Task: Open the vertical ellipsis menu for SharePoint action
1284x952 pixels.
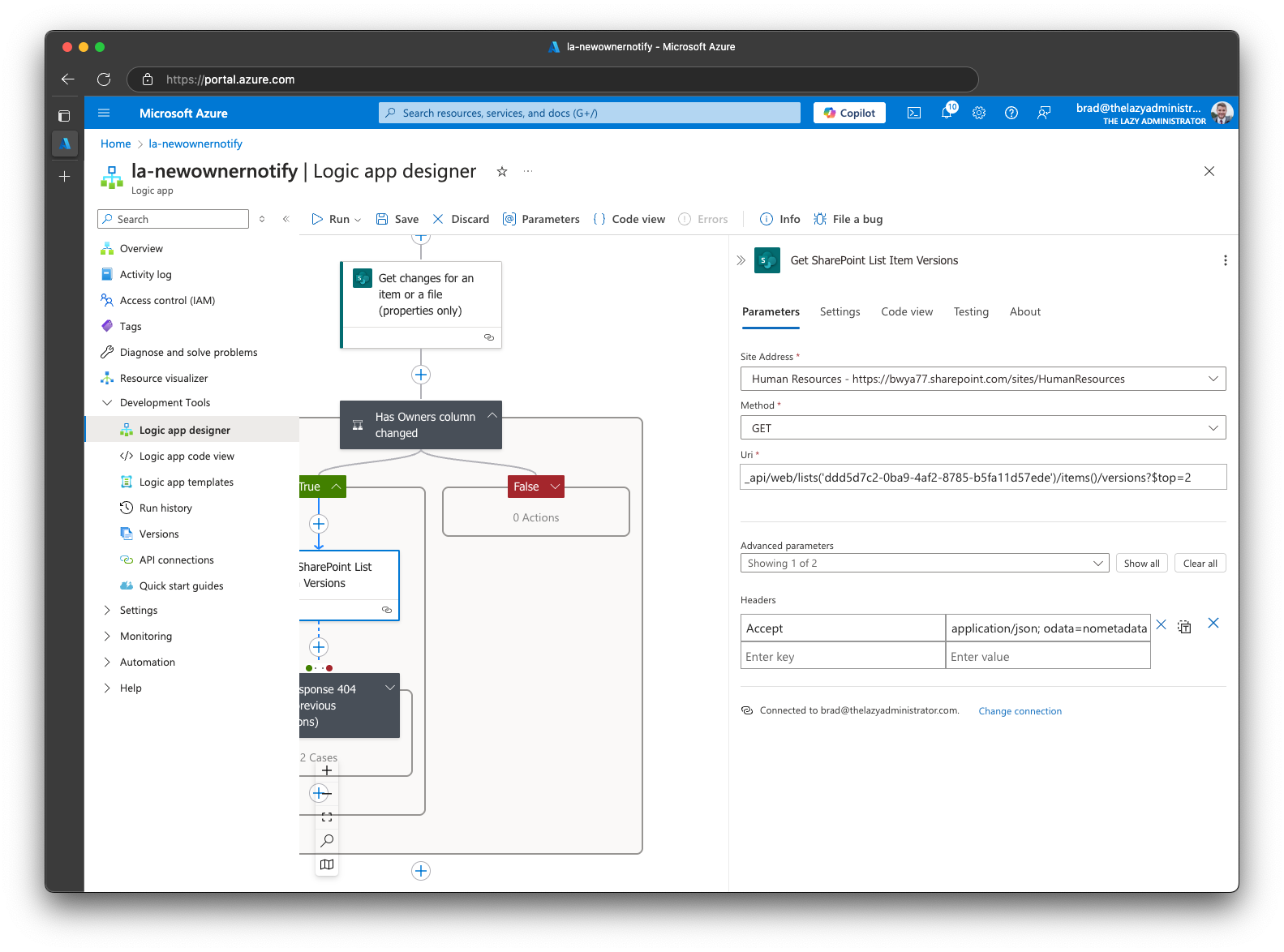Action: tap(1225, 260)
